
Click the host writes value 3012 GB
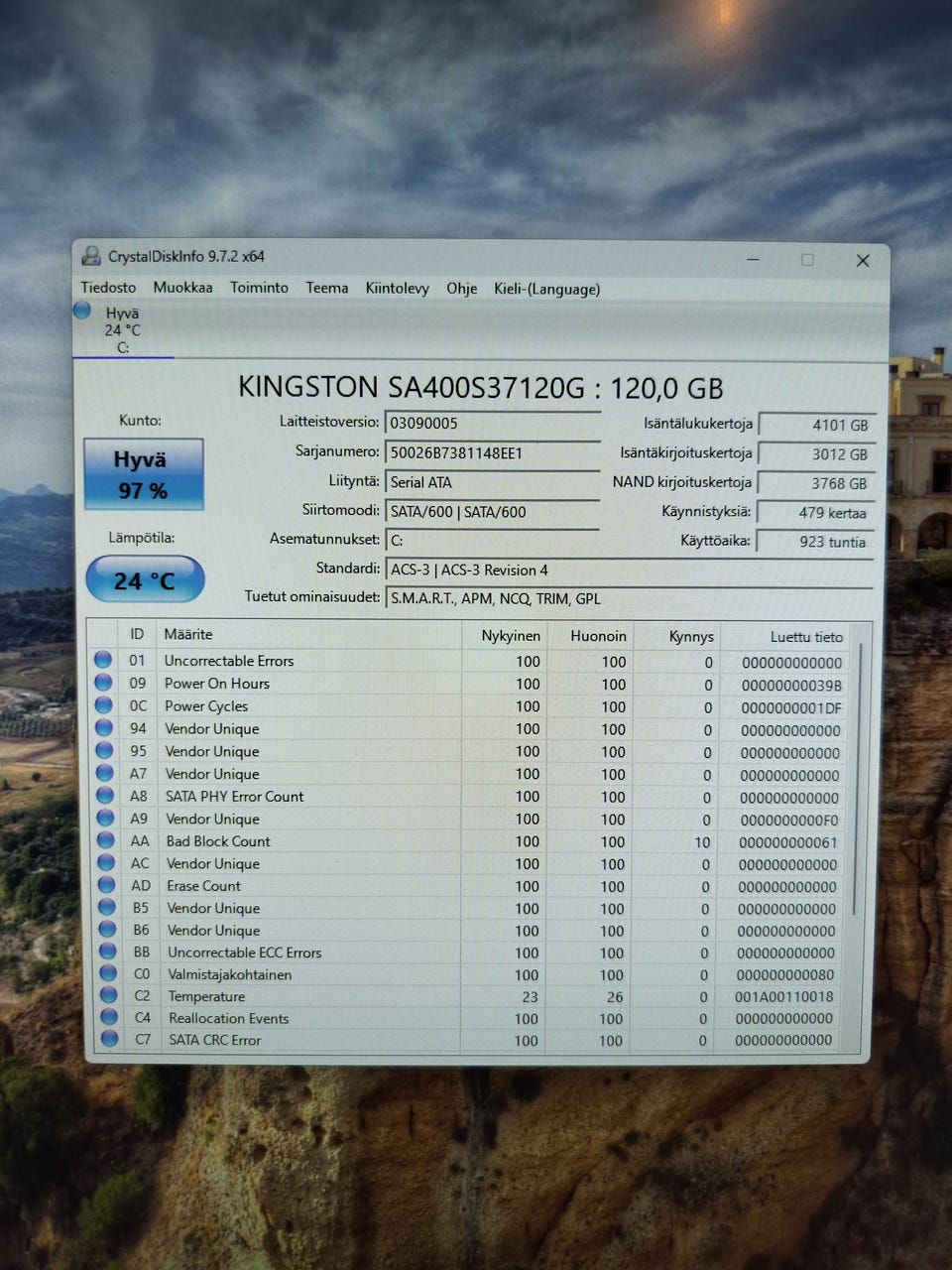tap(816, 454)
